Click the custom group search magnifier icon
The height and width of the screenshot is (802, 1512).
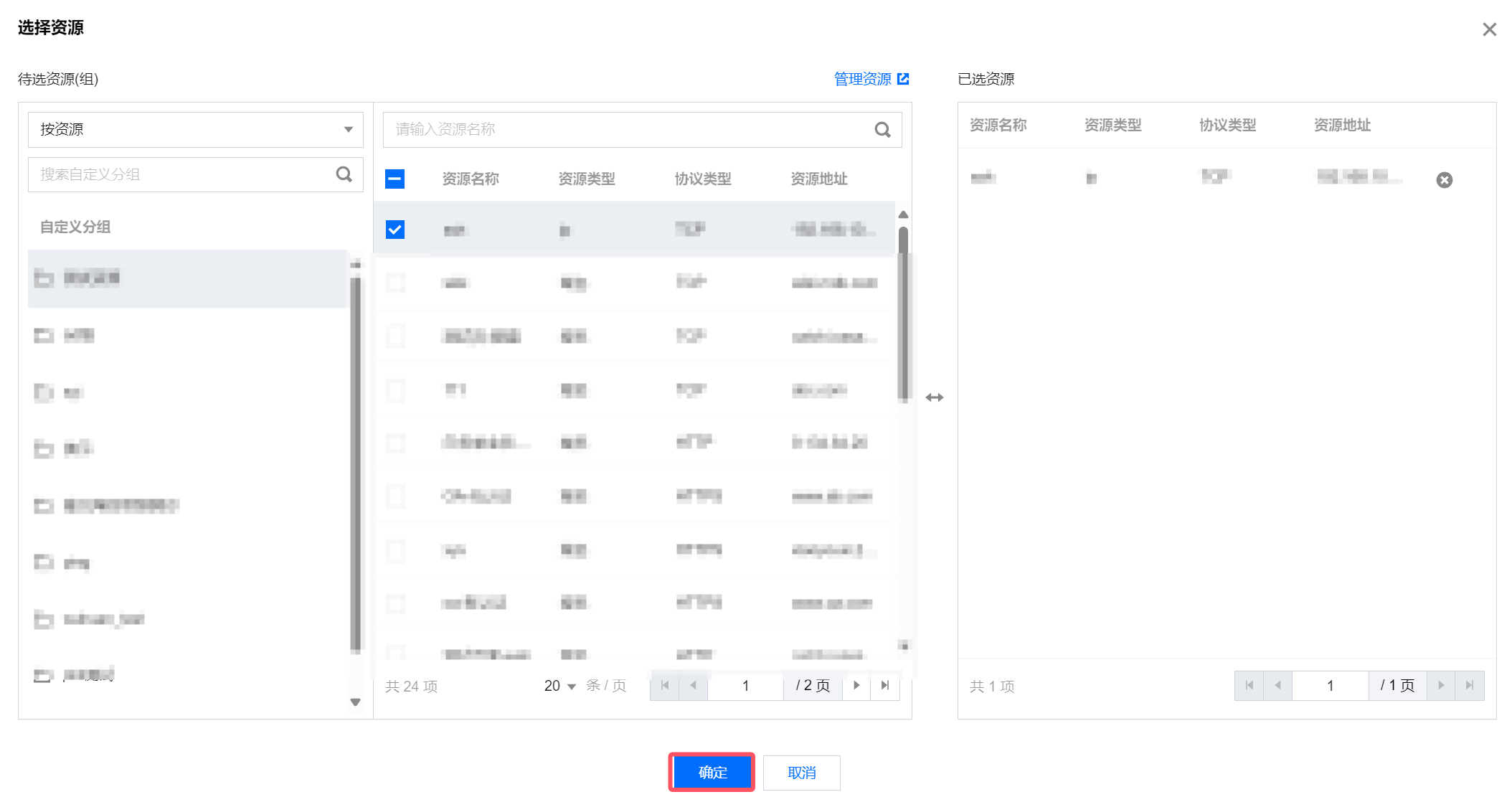tap(344, 174)
